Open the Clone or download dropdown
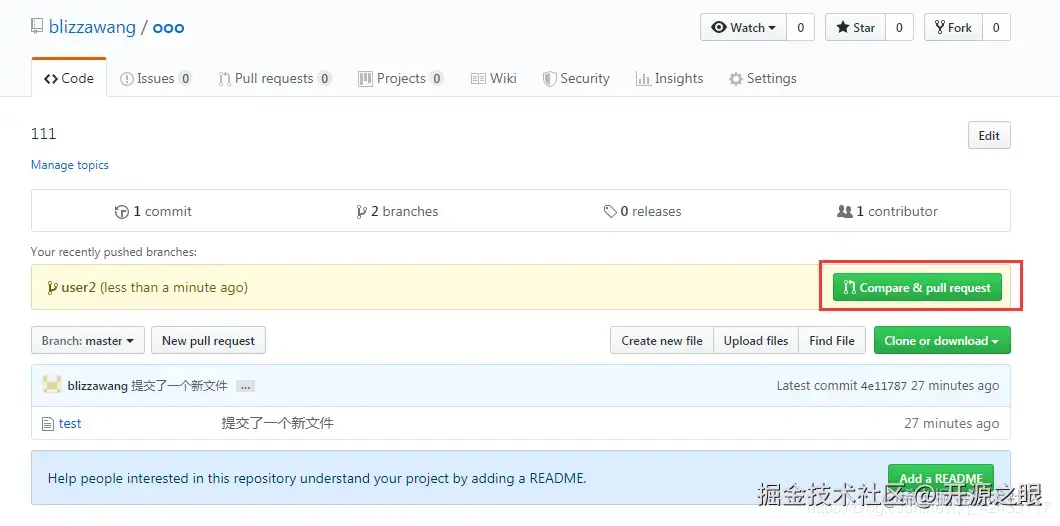This screenshot has height=526, width=1060. [941, 341]
